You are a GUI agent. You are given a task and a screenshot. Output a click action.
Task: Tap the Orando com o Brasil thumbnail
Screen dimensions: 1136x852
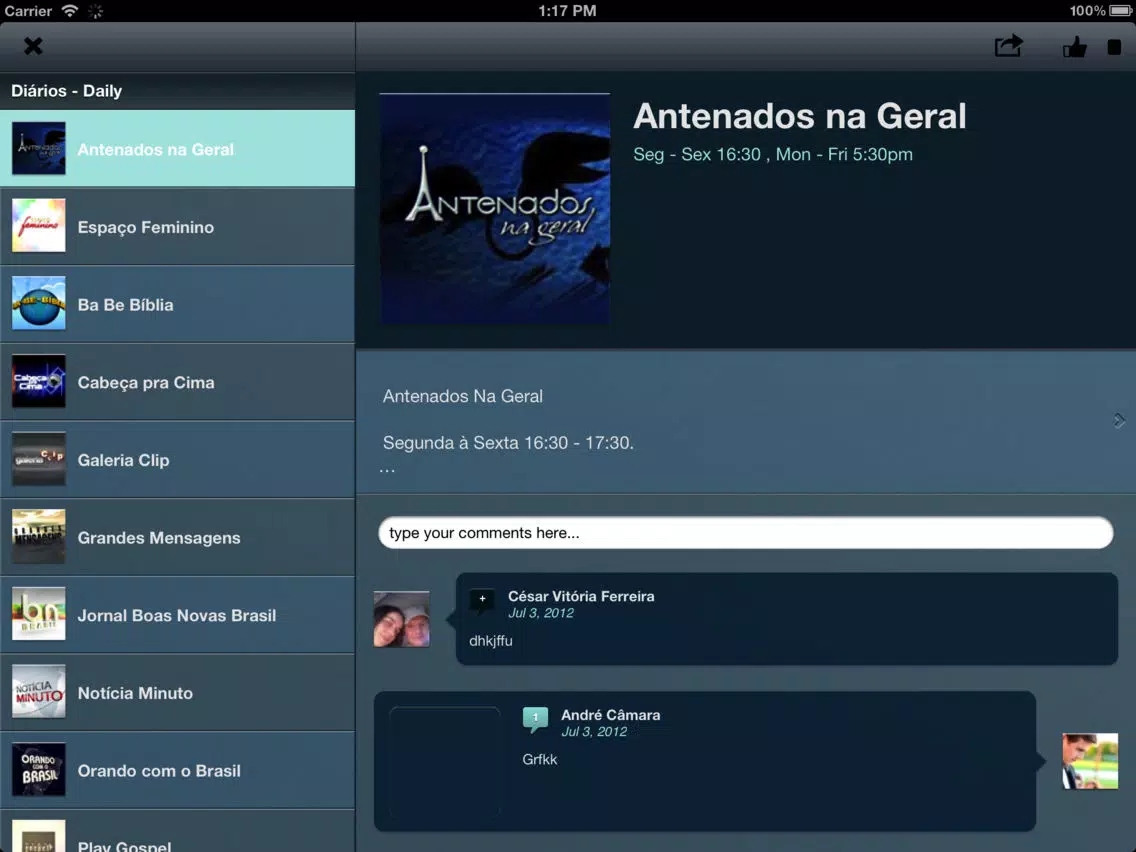(38, 769)
